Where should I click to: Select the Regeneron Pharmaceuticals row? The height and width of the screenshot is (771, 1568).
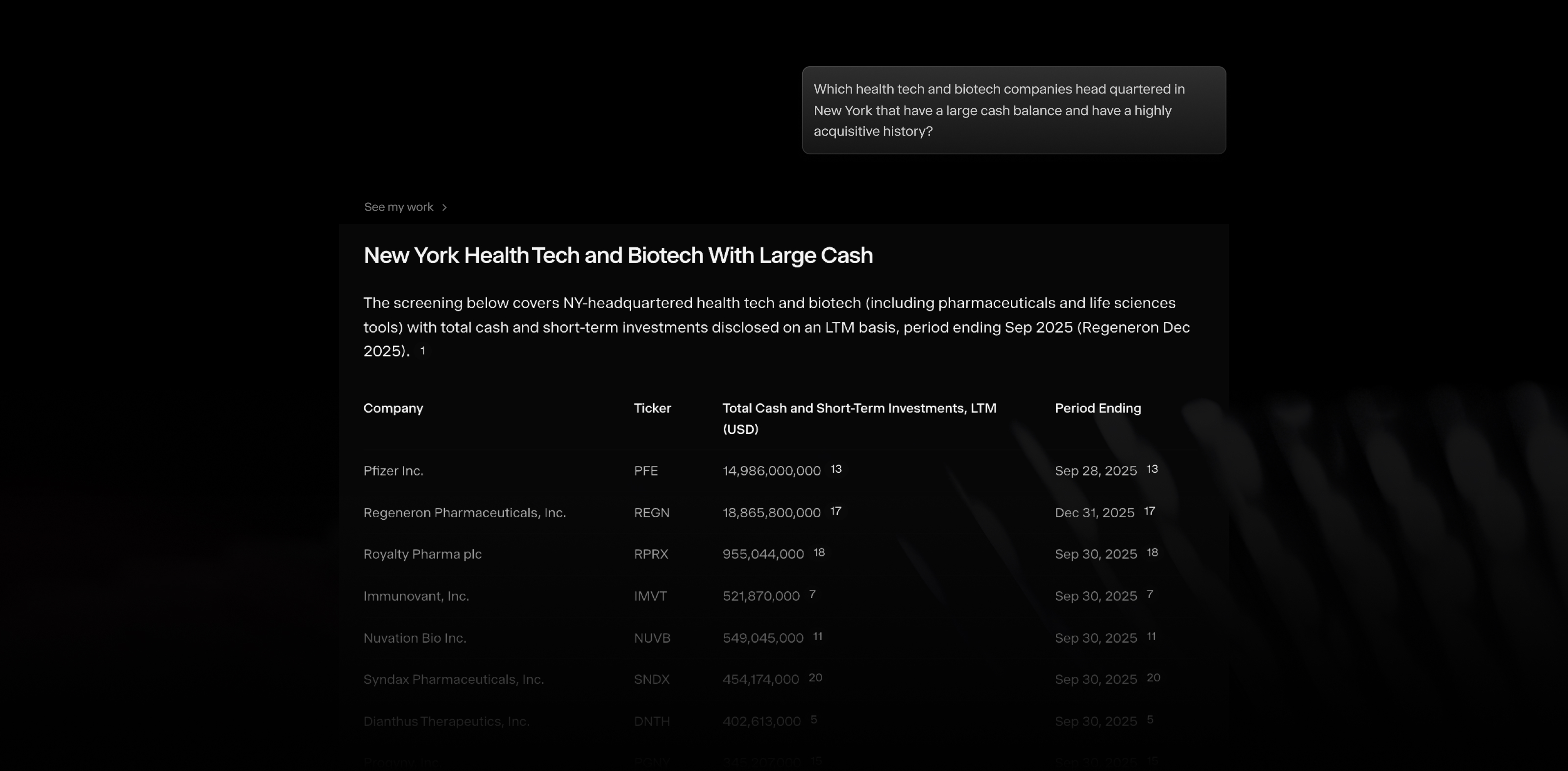(x=465, y=512)
